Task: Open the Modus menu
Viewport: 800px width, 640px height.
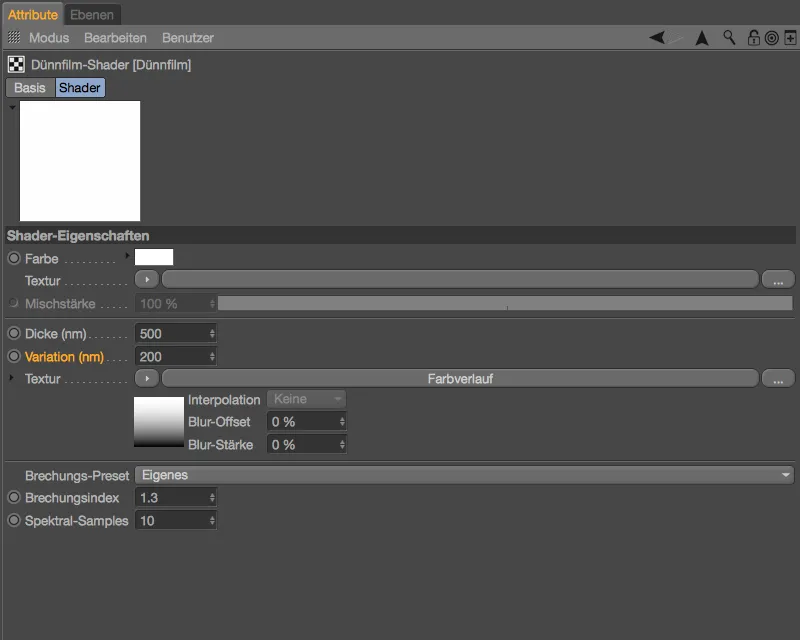Action: click(49, 38)
